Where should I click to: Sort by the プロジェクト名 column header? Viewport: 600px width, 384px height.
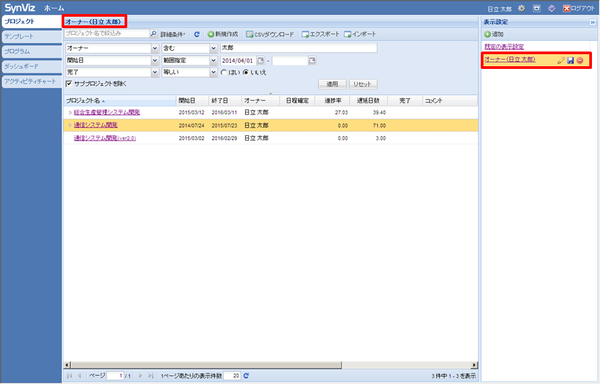coord(120,101)
